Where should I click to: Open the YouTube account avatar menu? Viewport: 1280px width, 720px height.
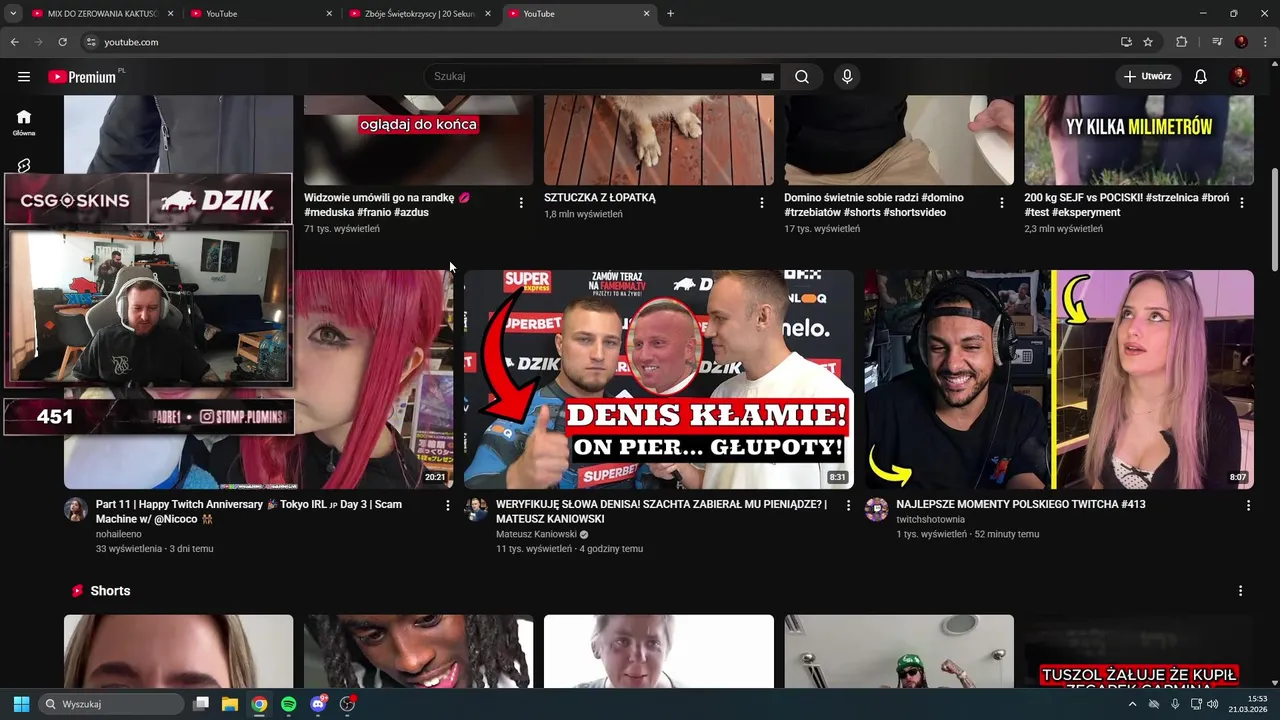[x=1239, y=77]
